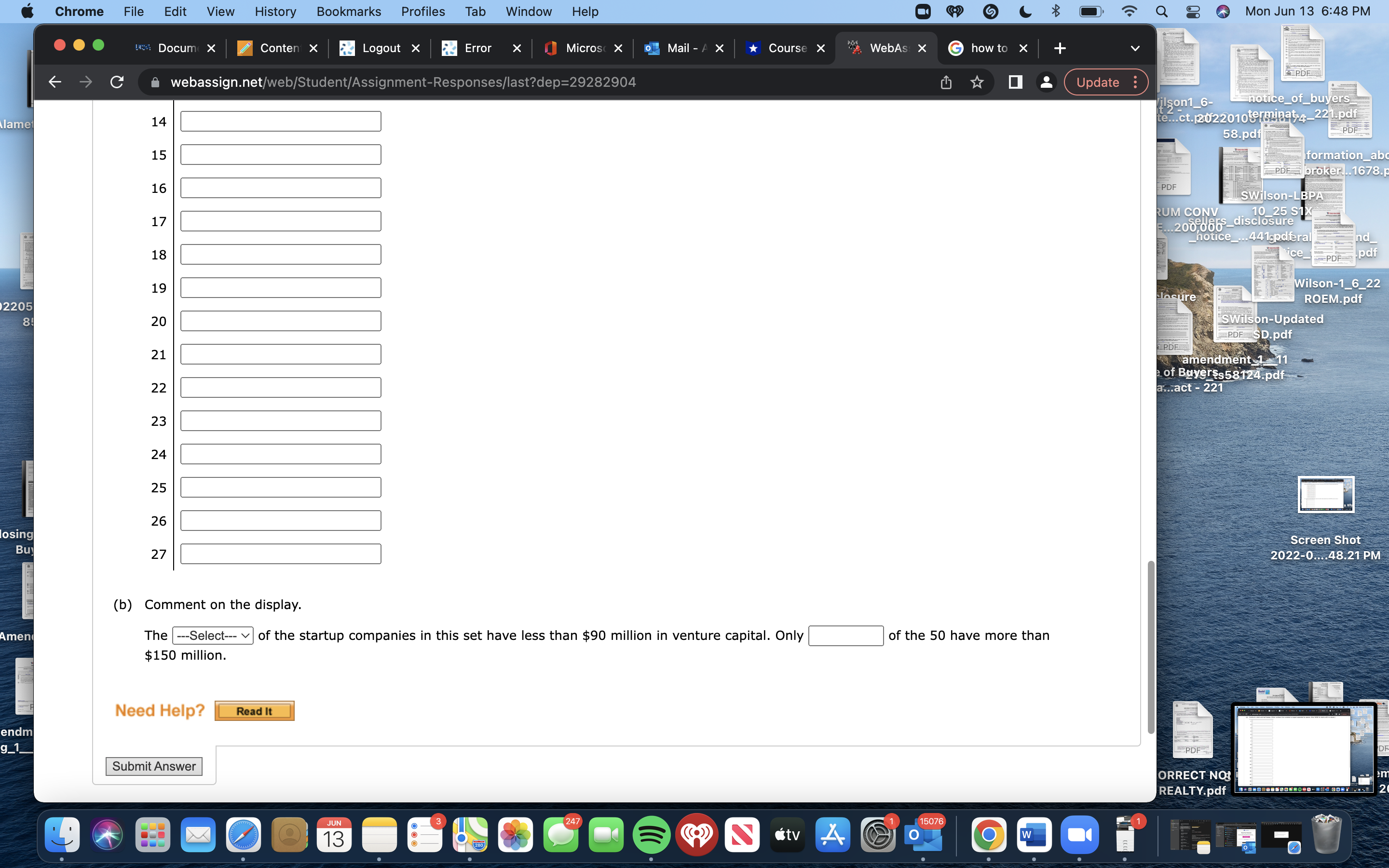
Task: Open the Bookmarks menu
Action: (x=349, y=11)
